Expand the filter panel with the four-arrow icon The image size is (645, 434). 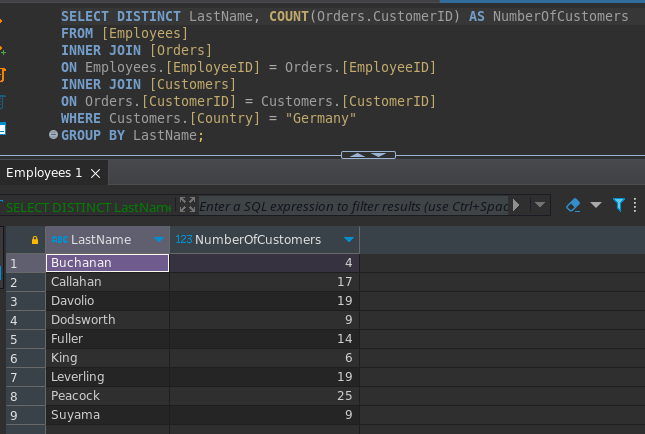tap(188, 205)
